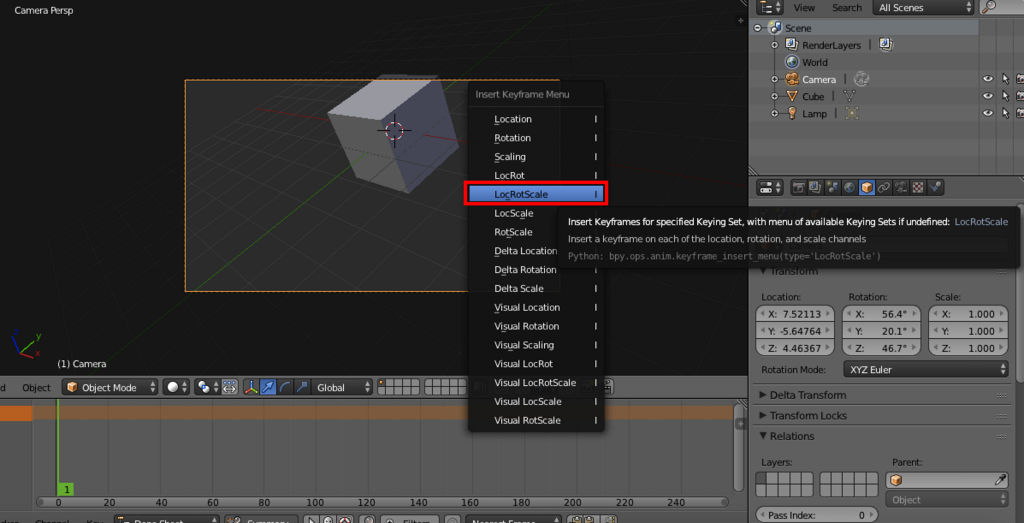Toggle Cube selectability cursor icon
1024x523 pixels.
[1005, 96]
